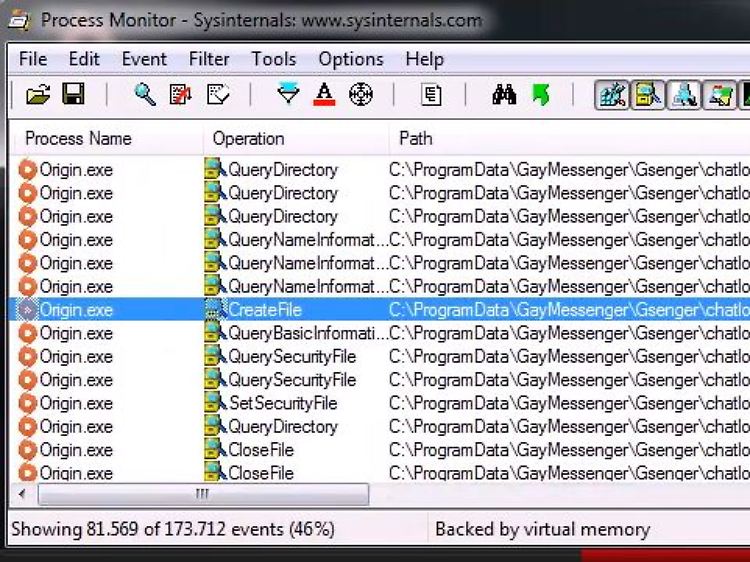Select the crosshair target window icon
750x562 pixels.
point(361,94)
